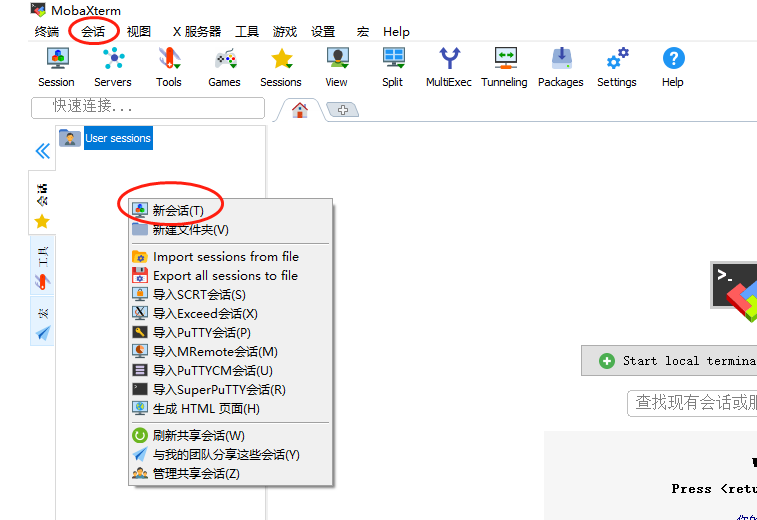Open the 宏 menu

pos(363,32)
